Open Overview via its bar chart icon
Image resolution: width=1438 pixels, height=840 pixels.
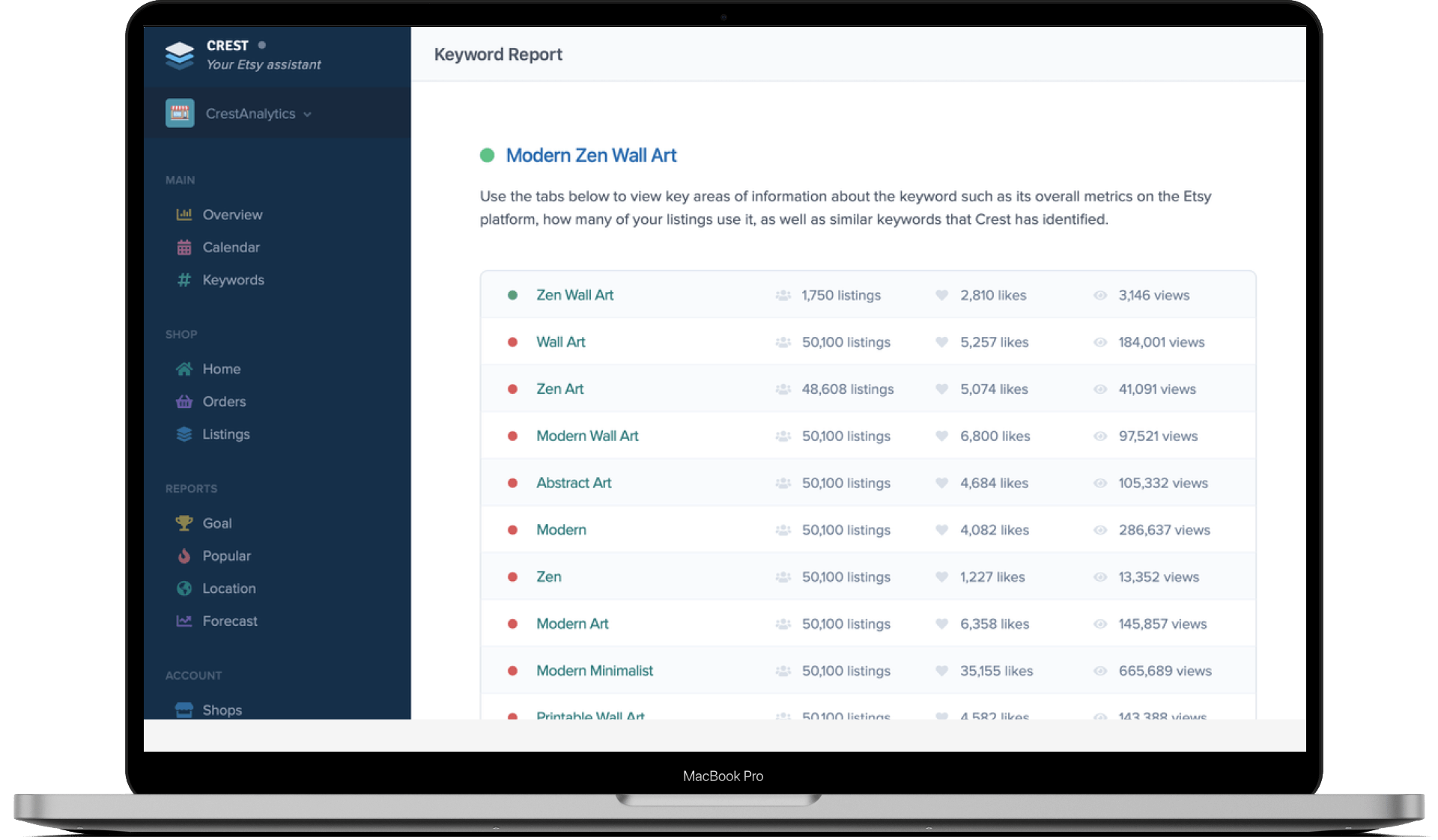click(x=184, y=215)
